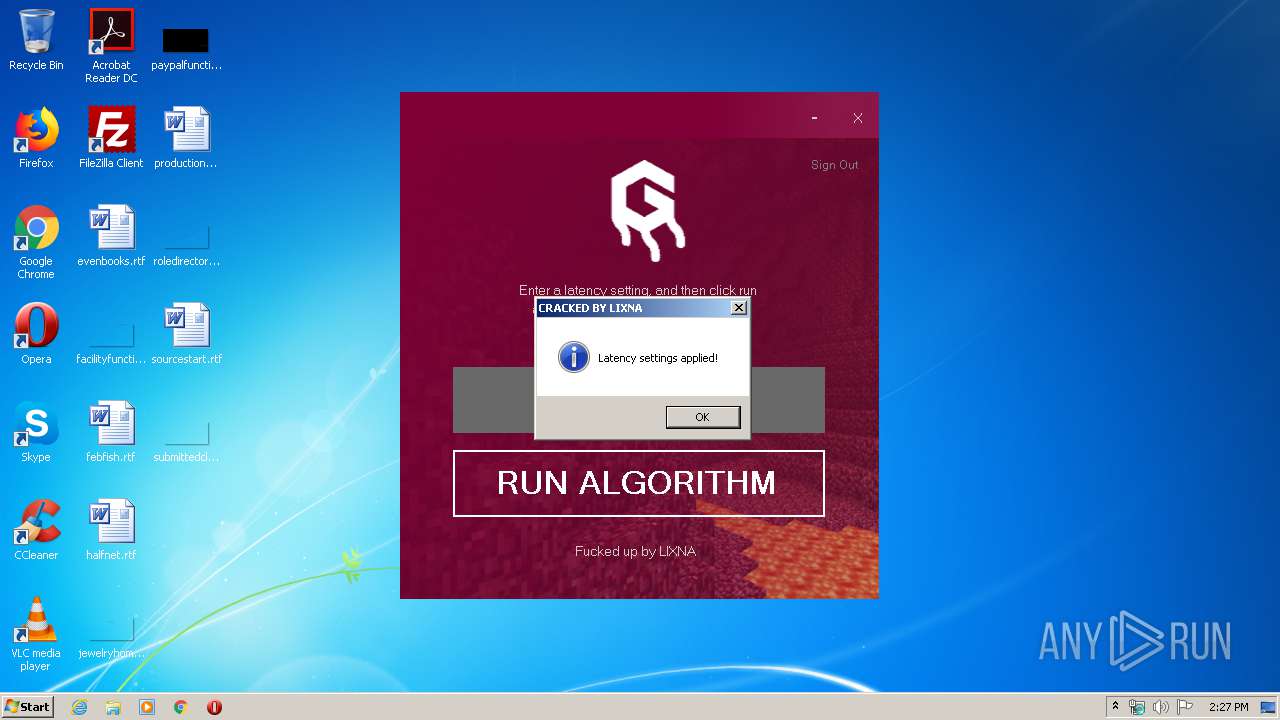Show hidden system tray icons

pyautogui.click(x=1115, y=707)
